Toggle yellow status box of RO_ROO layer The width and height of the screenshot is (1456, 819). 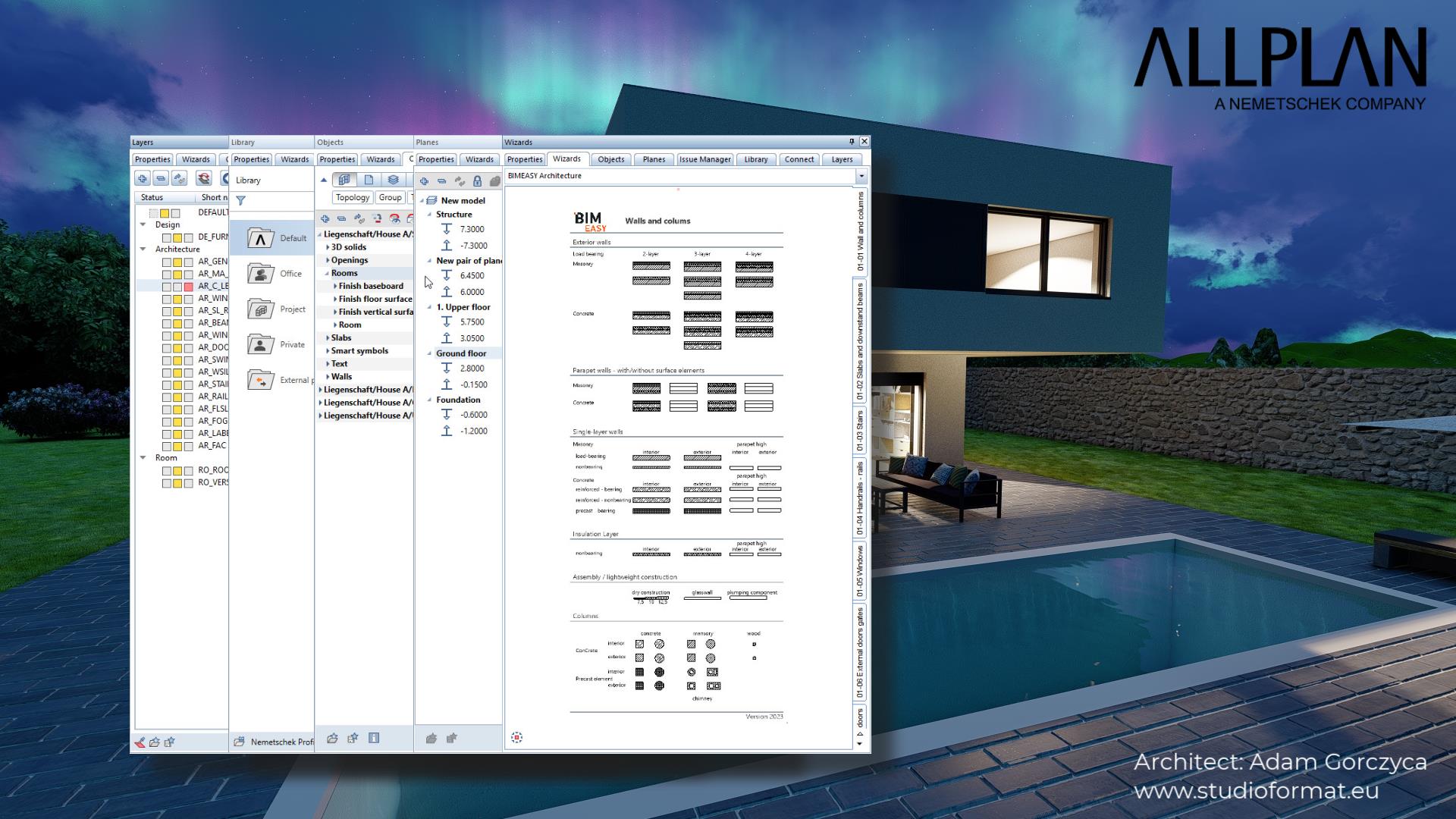pos(177,471)
